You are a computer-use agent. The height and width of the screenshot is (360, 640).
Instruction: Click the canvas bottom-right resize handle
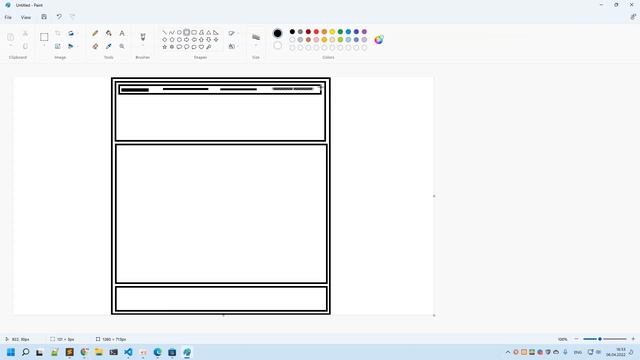click(434, 316)
